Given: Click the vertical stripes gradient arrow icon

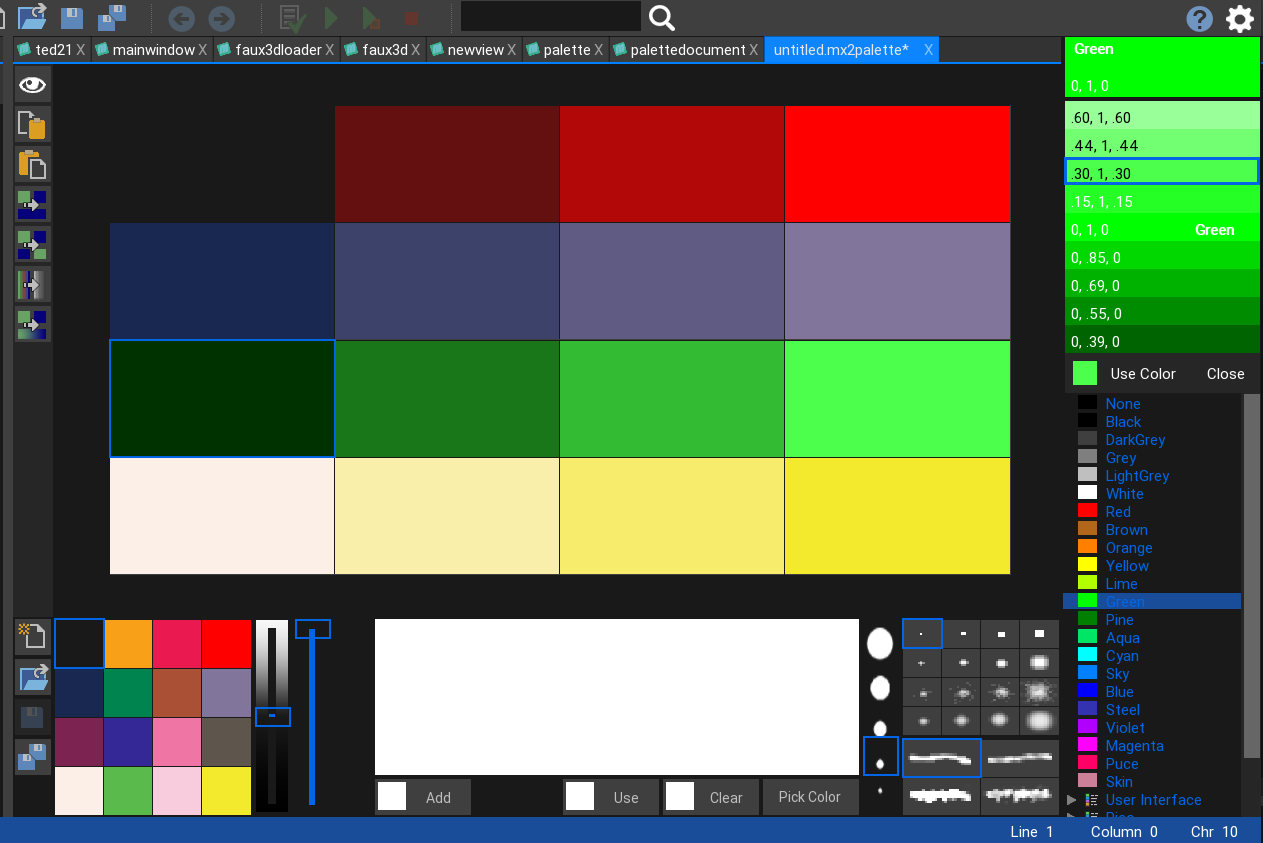Looking at the screenshot, I should [x=32, y=284].
